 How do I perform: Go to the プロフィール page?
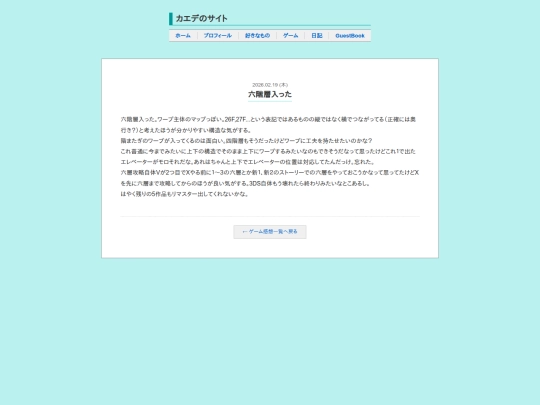click(x=218, y=36)
